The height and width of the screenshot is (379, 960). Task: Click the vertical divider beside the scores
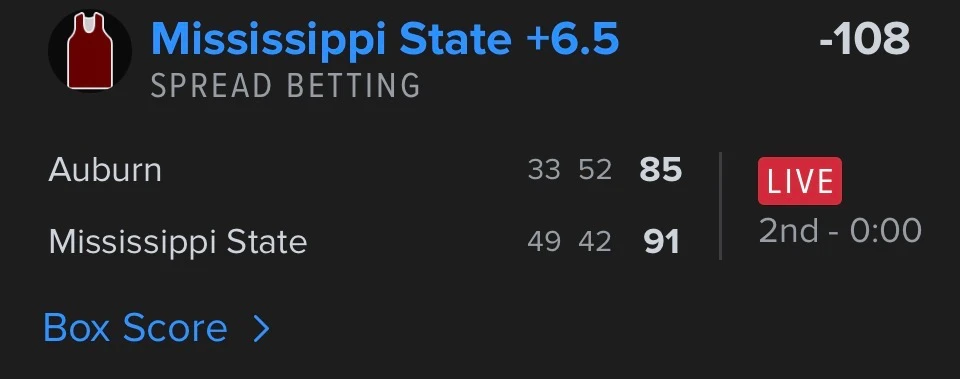(720, 206)
